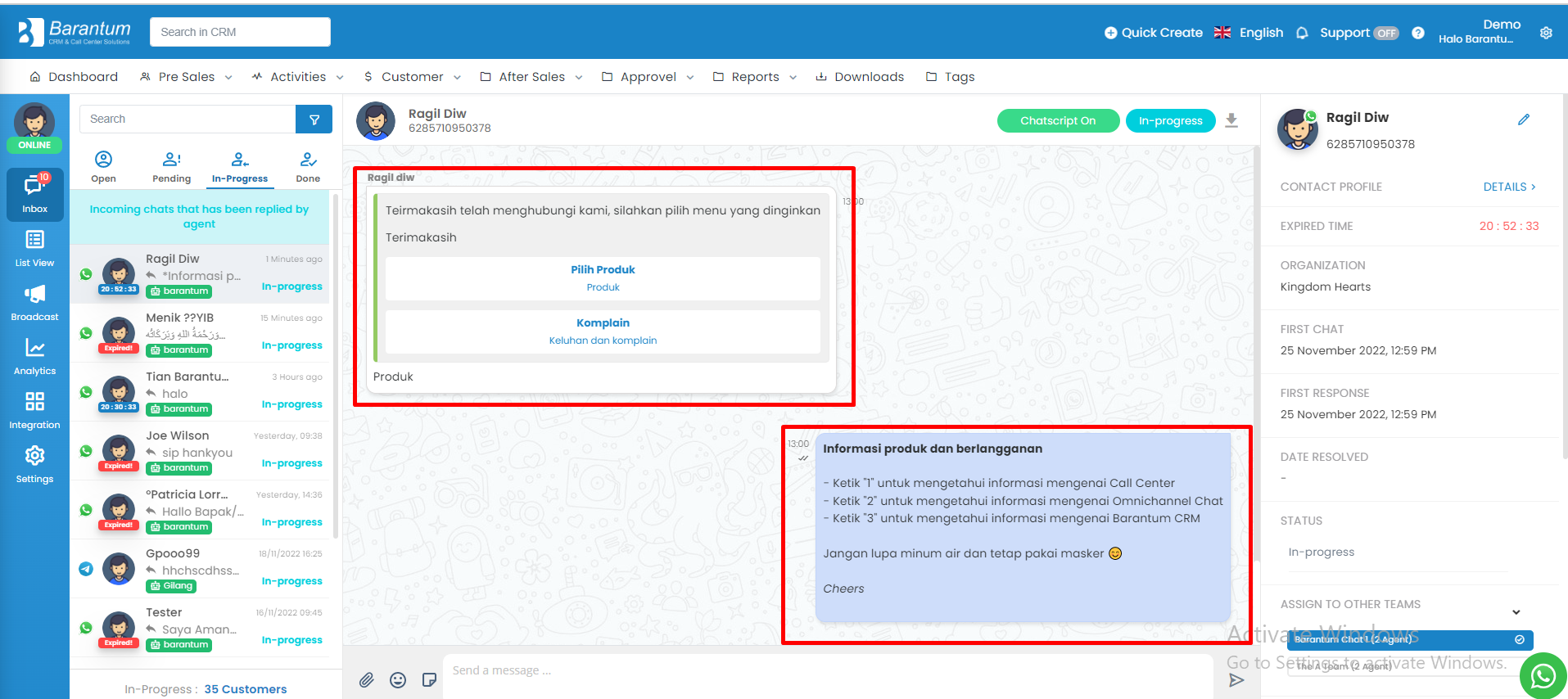
Task: Open chat with Tian Barantu...
Action: click(200, 392)
